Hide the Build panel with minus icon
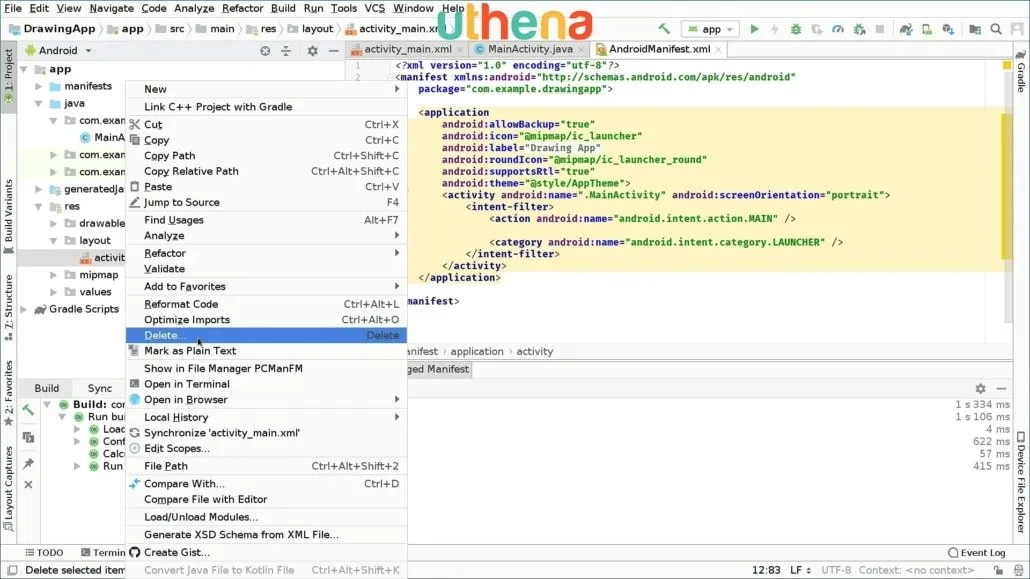 click(x=1001, y=388)
